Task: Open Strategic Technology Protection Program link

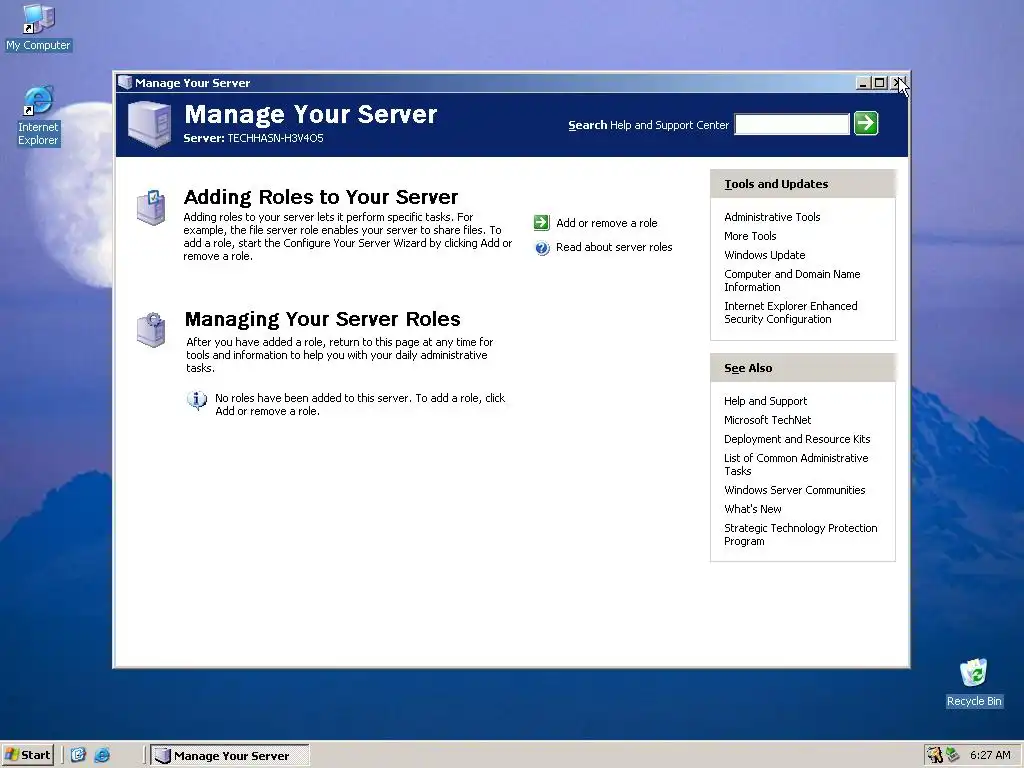Action: pyautogui.click(x=800, y=534)
